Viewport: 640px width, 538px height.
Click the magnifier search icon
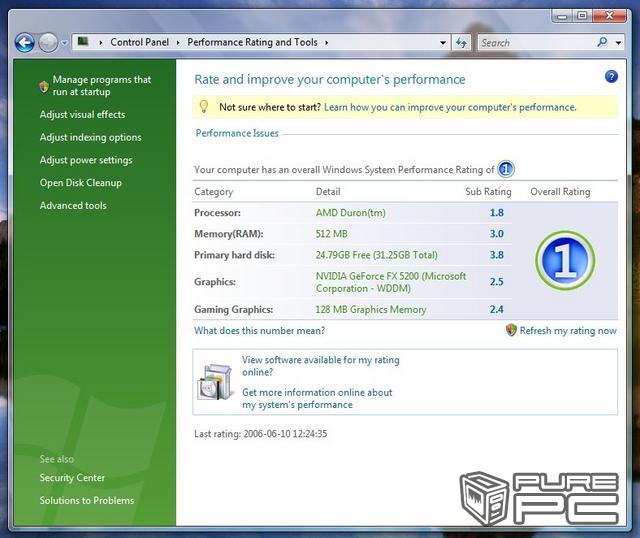[602, 42]
